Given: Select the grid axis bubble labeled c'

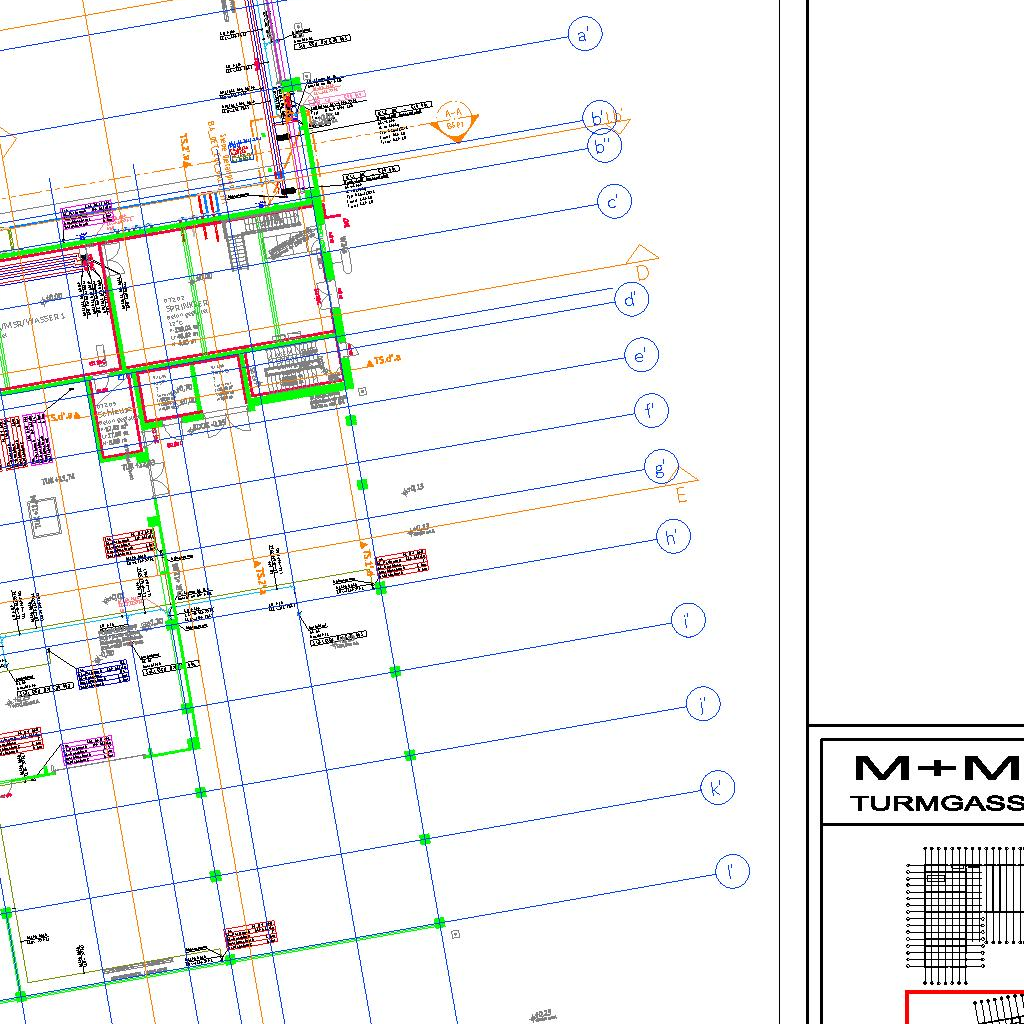Looking at the screenshot, I should (x=614, y=202).
